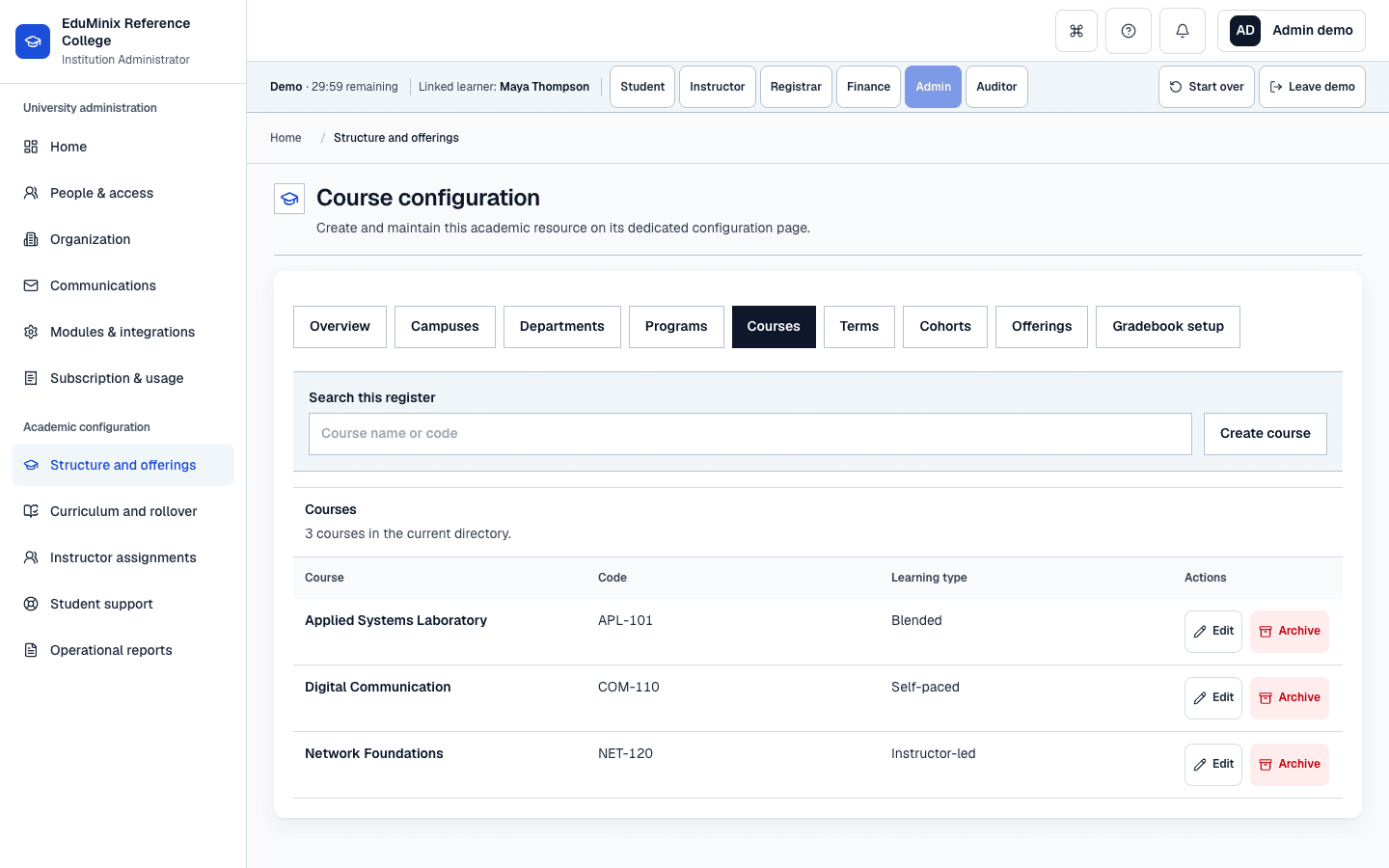Click the Blended learning type cell
The image size is (1389, 868).
916,620
